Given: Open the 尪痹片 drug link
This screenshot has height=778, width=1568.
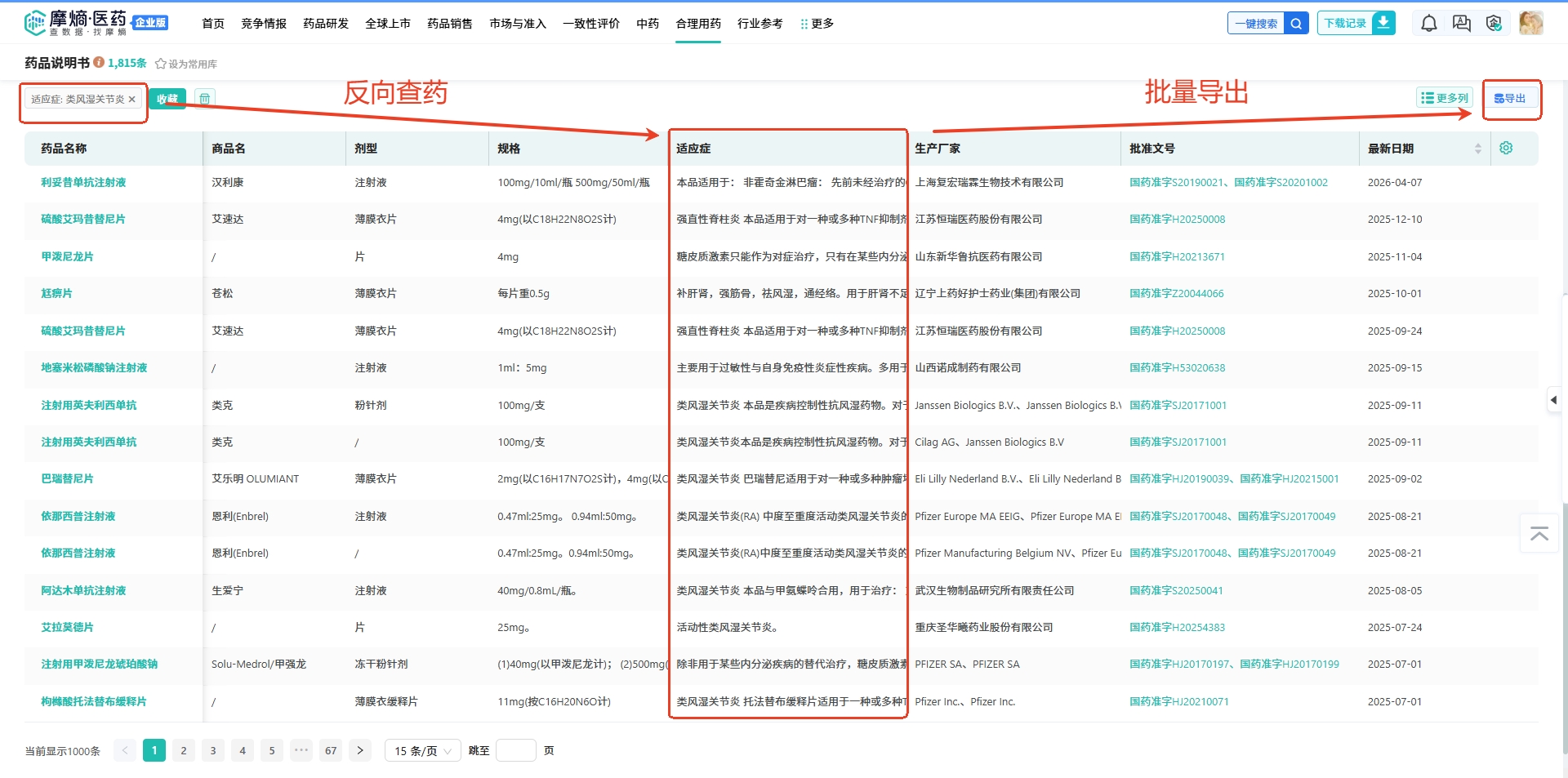Looking at the screenshot, I should click(56, 293).
